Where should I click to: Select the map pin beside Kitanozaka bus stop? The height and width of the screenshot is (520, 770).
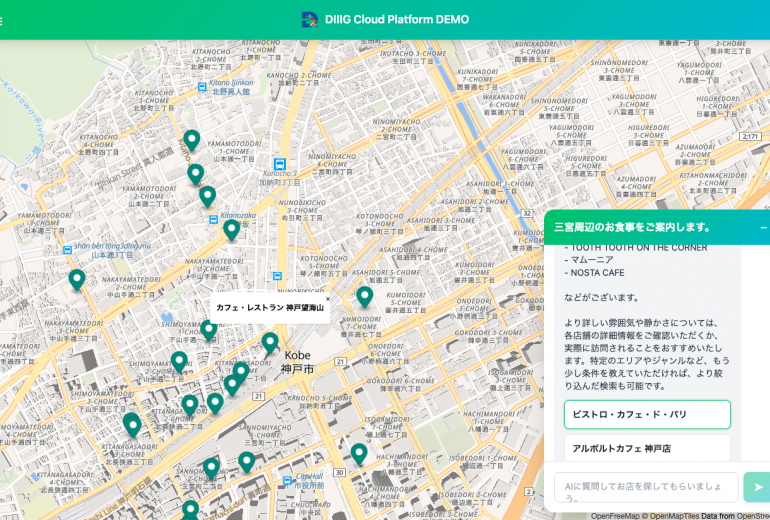pos(231,229)
